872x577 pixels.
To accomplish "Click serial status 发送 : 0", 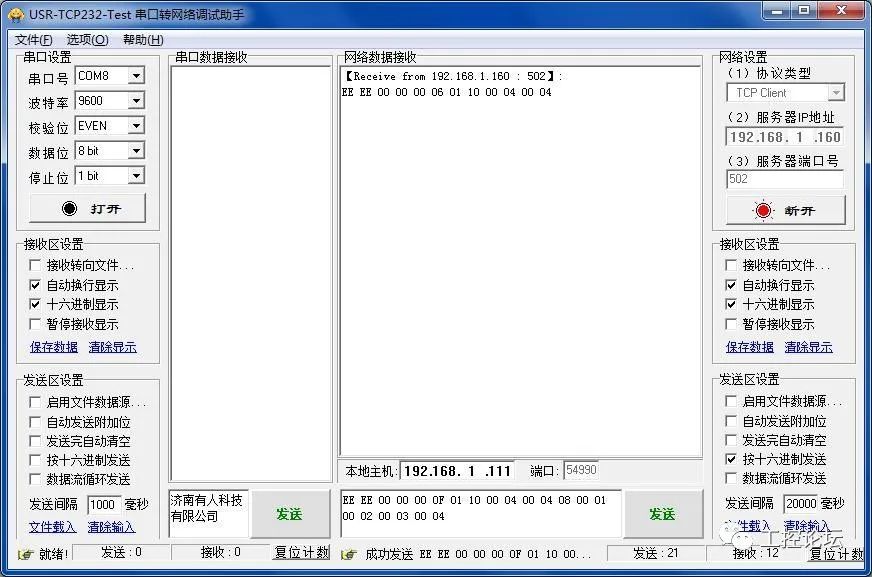I will (x=121, y=552).
